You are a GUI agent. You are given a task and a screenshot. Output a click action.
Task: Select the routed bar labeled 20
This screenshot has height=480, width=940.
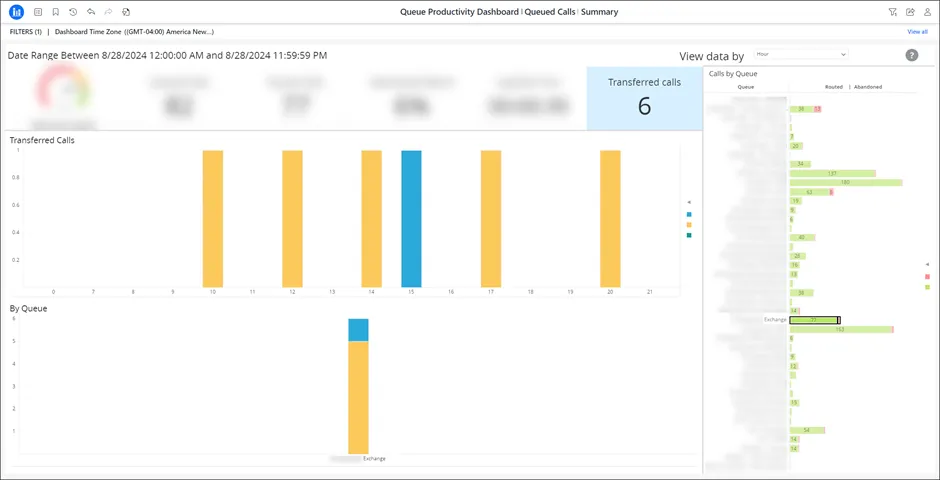click(796, 146)
